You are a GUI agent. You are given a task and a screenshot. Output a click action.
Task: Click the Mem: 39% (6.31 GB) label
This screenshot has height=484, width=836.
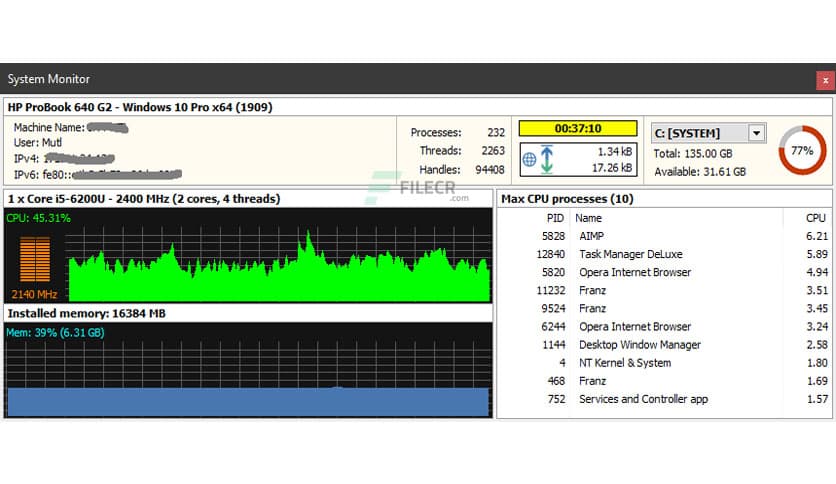tap(55, 333)
